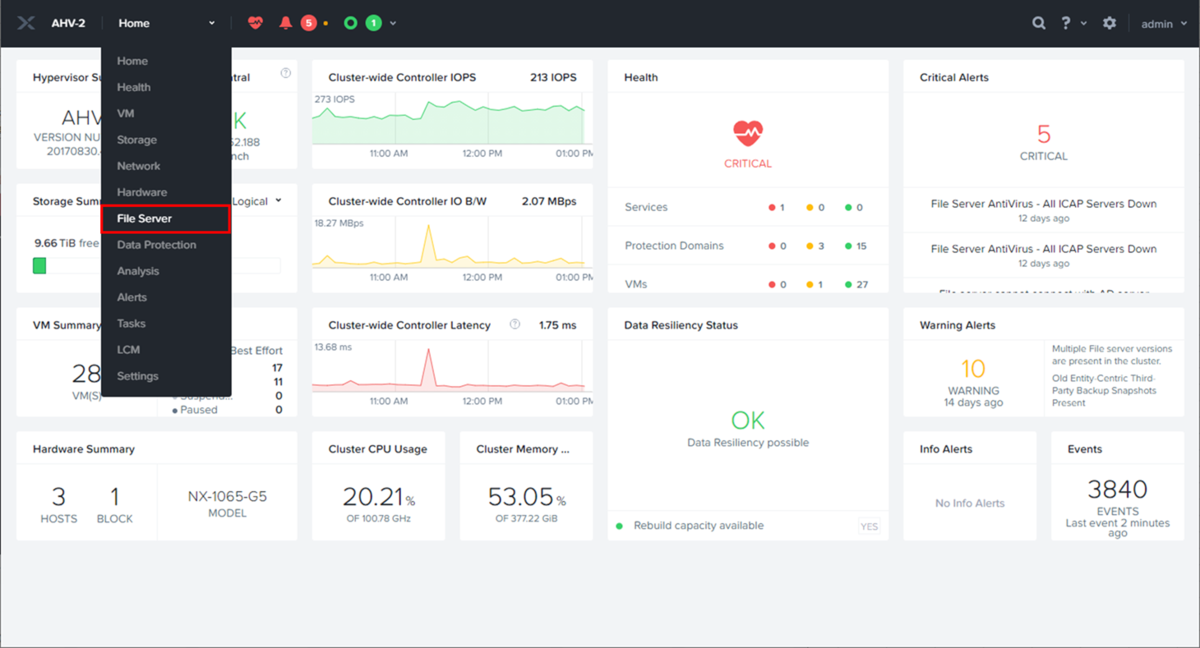Click the Old Entity-Centric Backup Snapshots warning
This screenshot has height=648, width=1200.
pos(1104,391)
